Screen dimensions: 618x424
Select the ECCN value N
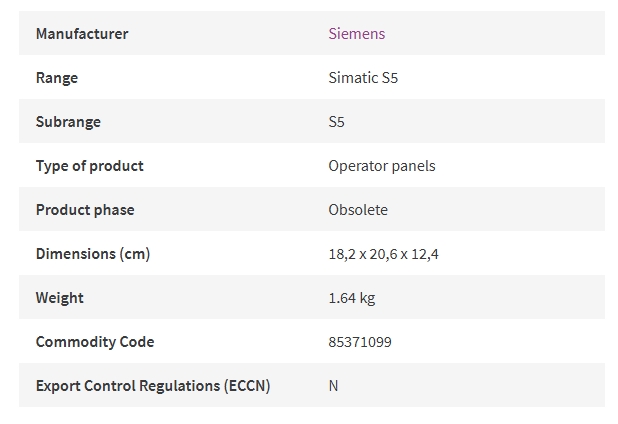click(333, 386)
